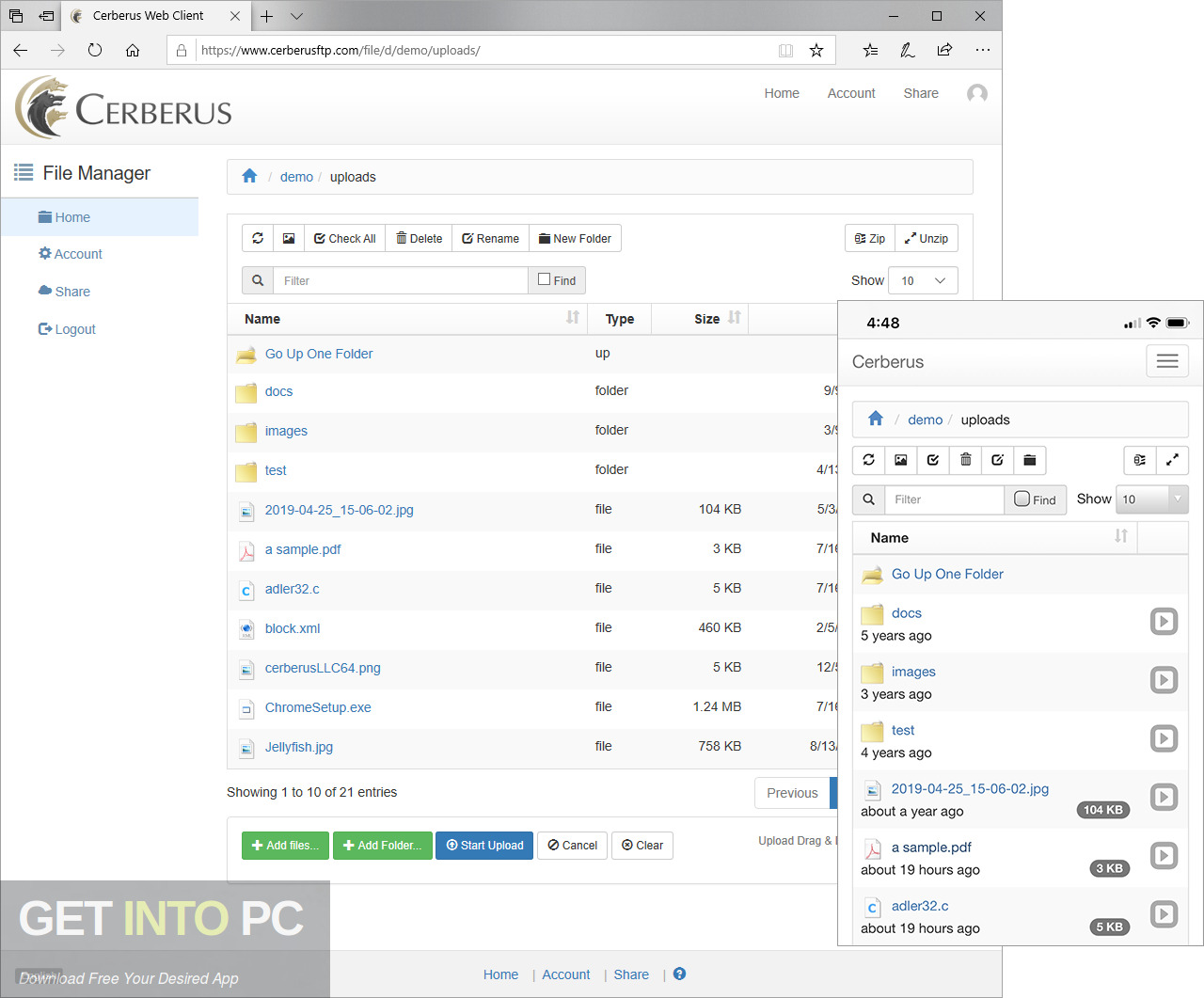This screenshot has width=1204, height=998.
Task: Click the arrow button on the mobile docs row
Action: [1164, 621]
